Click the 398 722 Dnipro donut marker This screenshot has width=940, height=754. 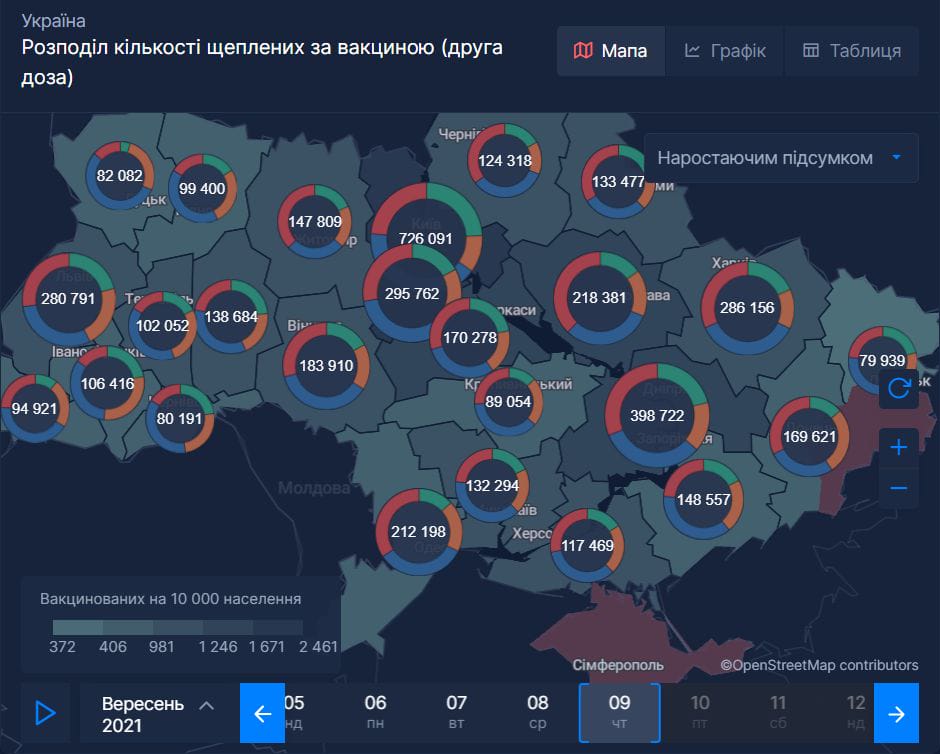[657, 414]
